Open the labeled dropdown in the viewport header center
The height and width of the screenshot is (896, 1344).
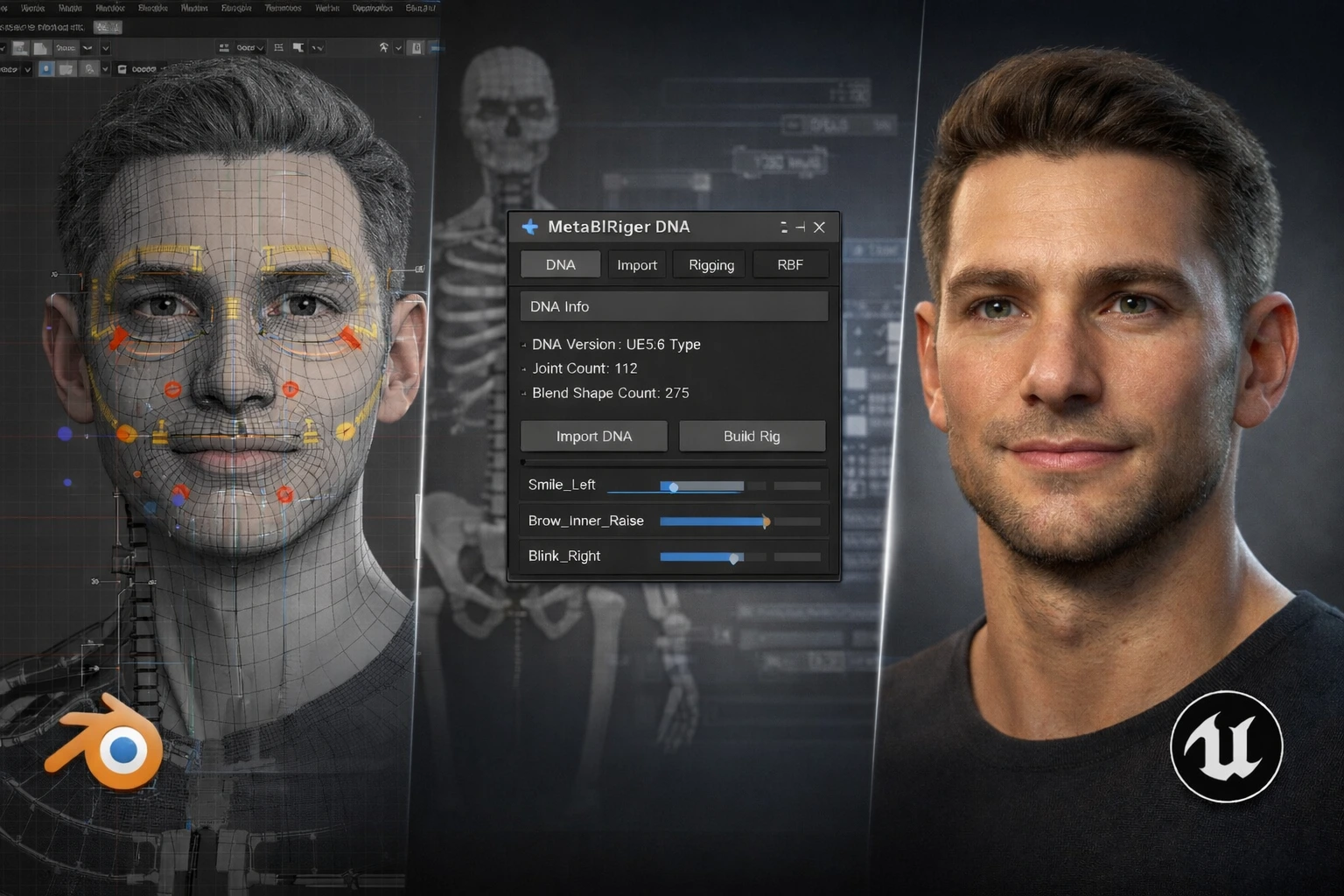pyautogui.click(x=250, y=47)
